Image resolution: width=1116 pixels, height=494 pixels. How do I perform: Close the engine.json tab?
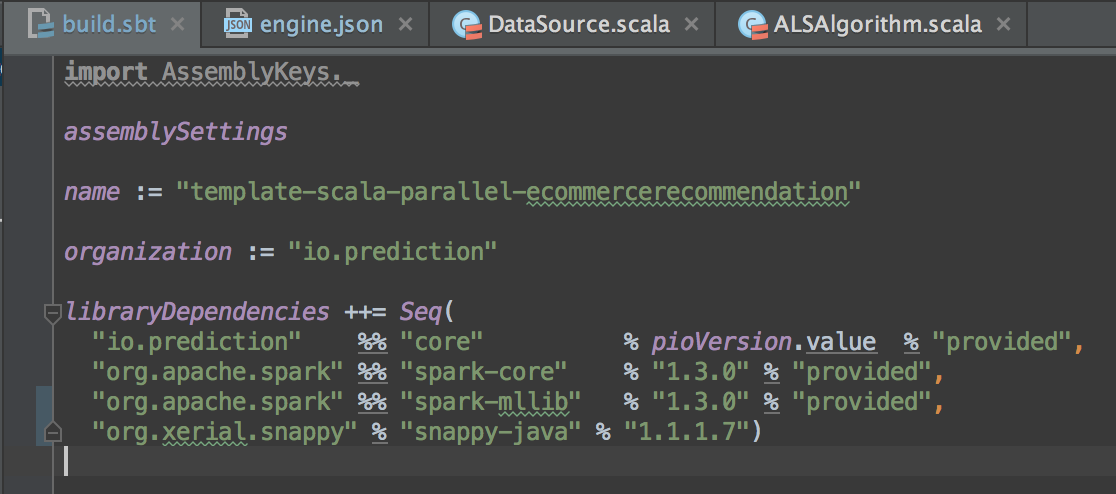[x=406, y=24]
